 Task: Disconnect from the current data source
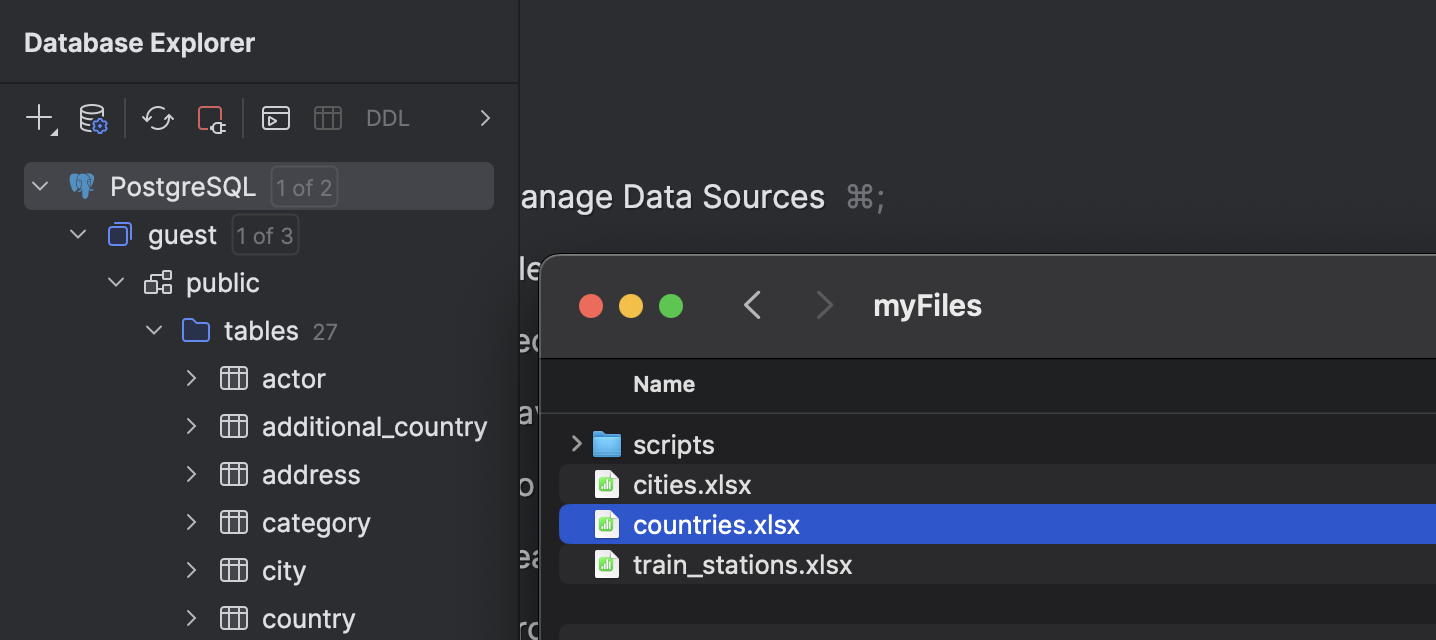click(210, 118)
